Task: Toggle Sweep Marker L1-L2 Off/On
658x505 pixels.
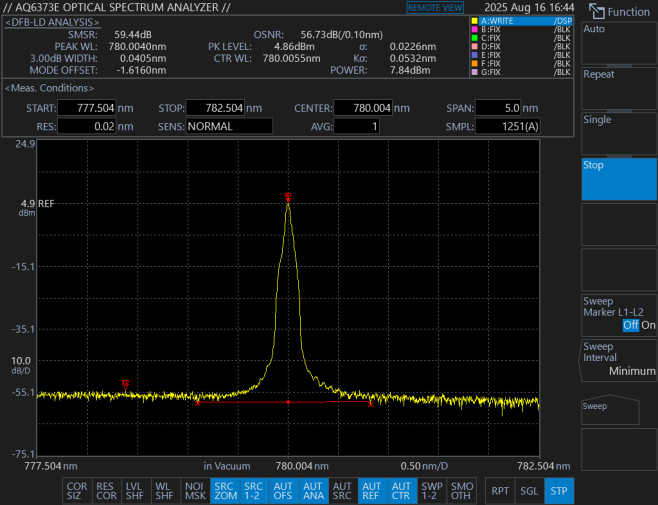Action: click(x=618, y=313)
